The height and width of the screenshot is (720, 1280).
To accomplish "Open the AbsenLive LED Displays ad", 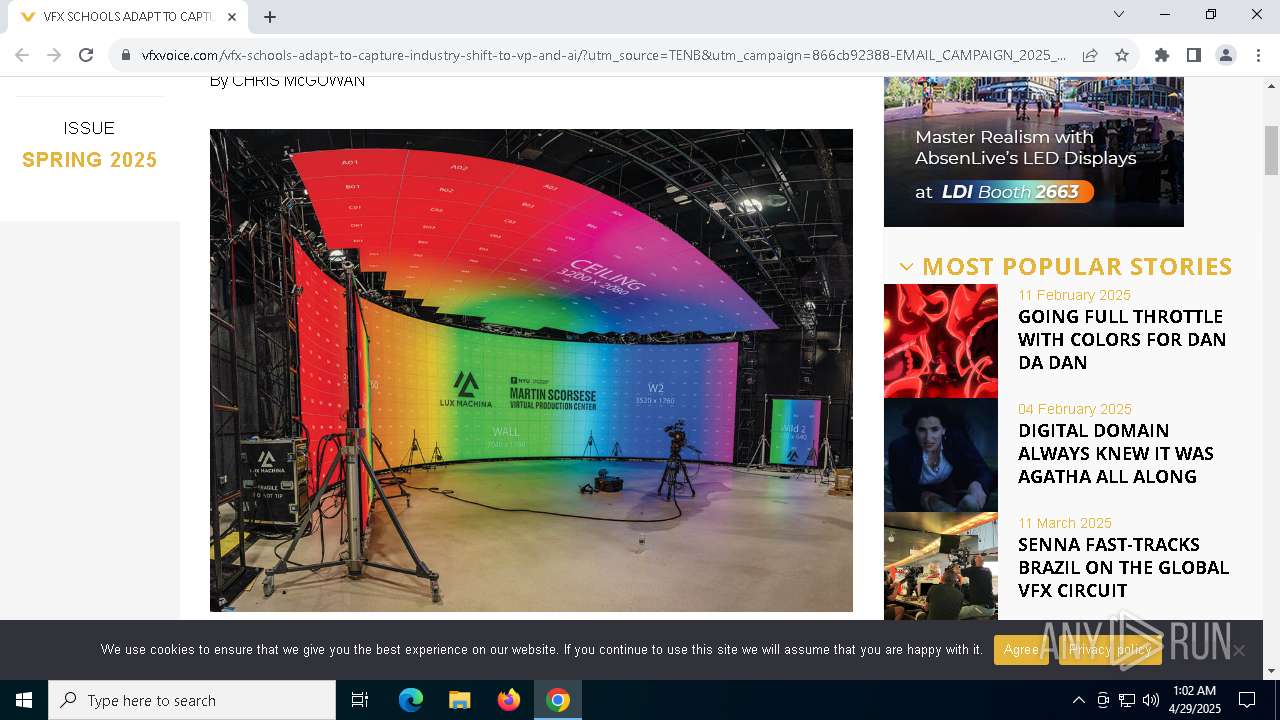I will [x=1034, y=152].
